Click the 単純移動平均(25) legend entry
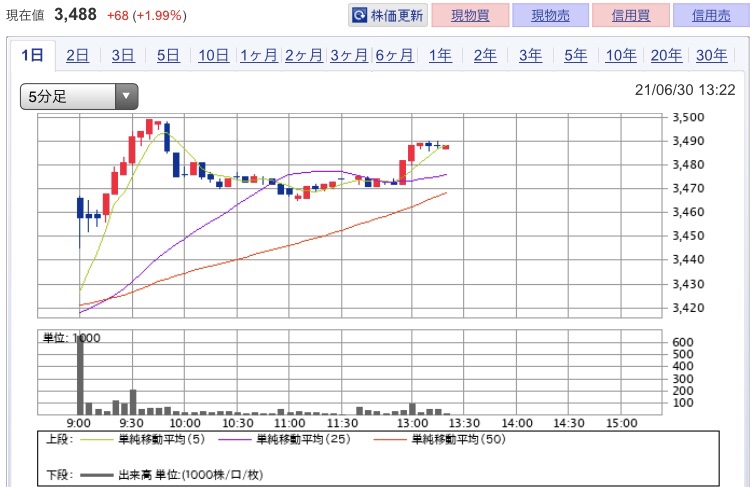Image resolution: width=750 pixels, height=487 pixels. pyautogui.click(x=284, y=439)
